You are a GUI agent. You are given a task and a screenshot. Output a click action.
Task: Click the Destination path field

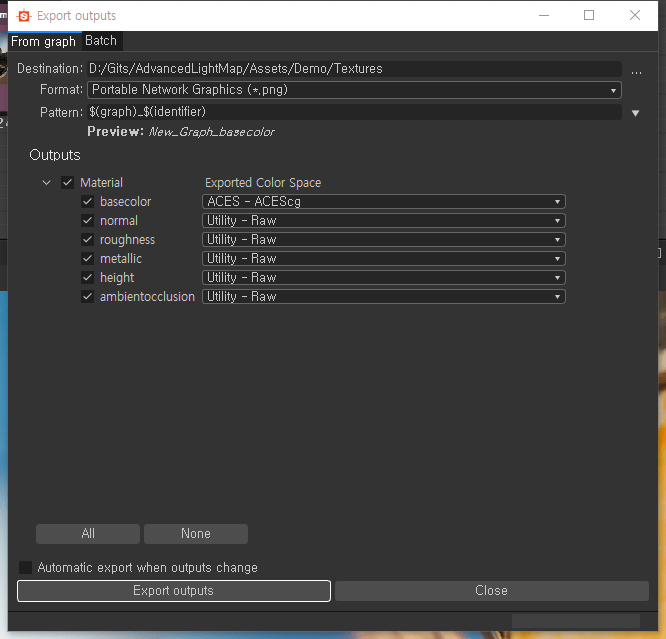[354, 69]
